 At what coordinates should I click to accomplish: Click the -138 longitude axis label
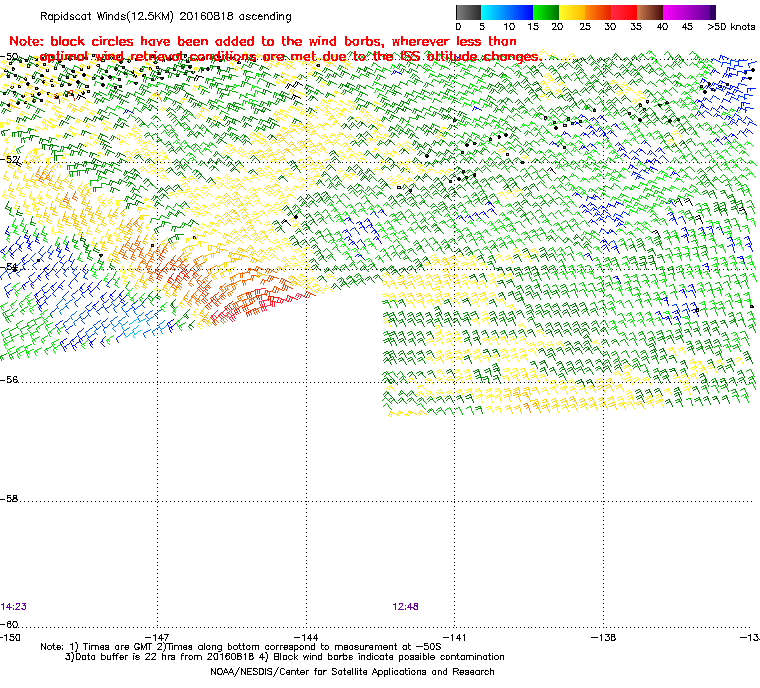(603, 637)
